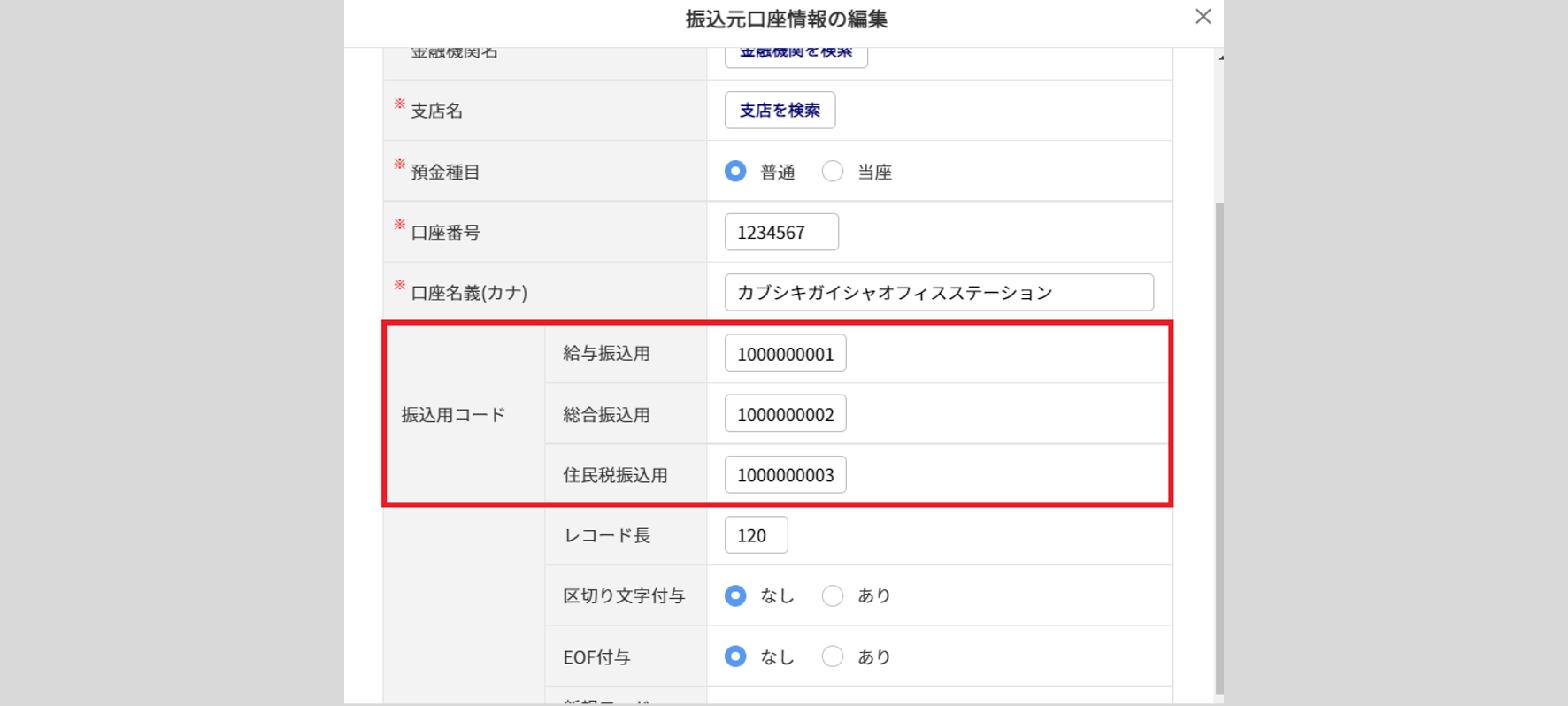Screen dimensions: 1568x706
Task: Focus the レコード長 input box
Action: pyautogui.click(x=756, y=536)
